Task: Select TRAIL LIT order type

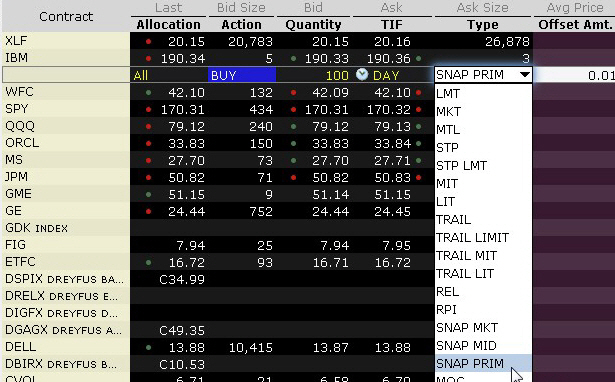Action: click(x=483, y=274)
